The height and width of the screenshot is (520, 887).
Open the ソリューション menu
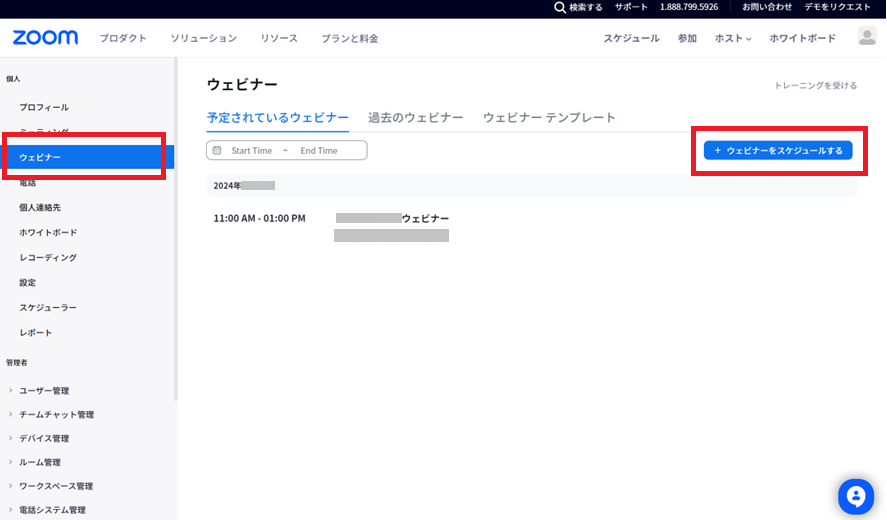[204, 38]
